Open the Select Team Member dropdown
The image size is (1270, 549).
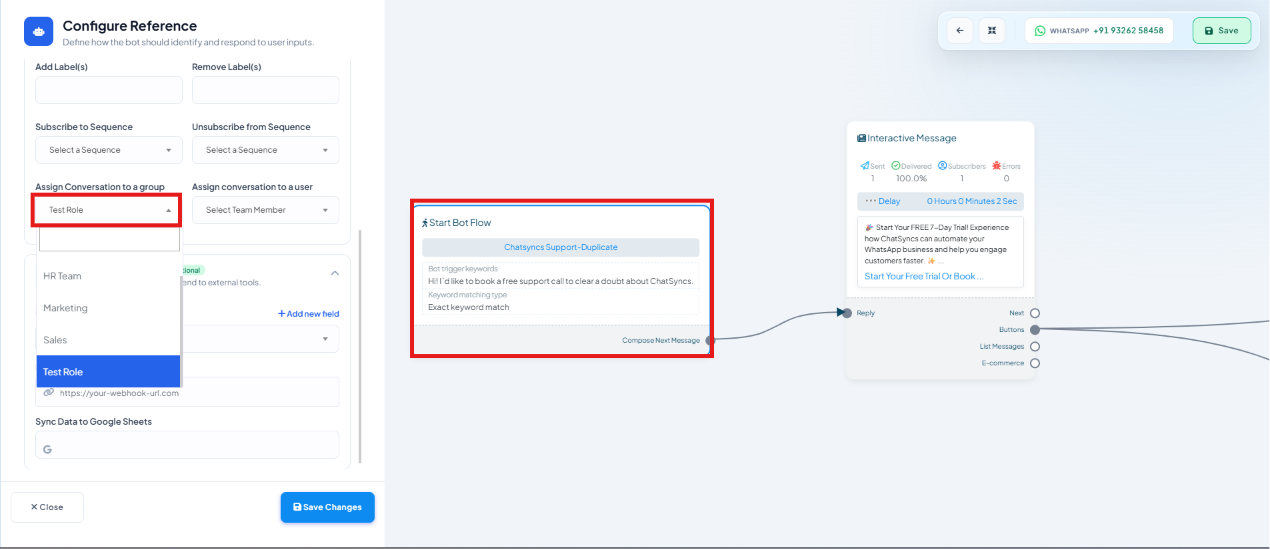(265, 210)
